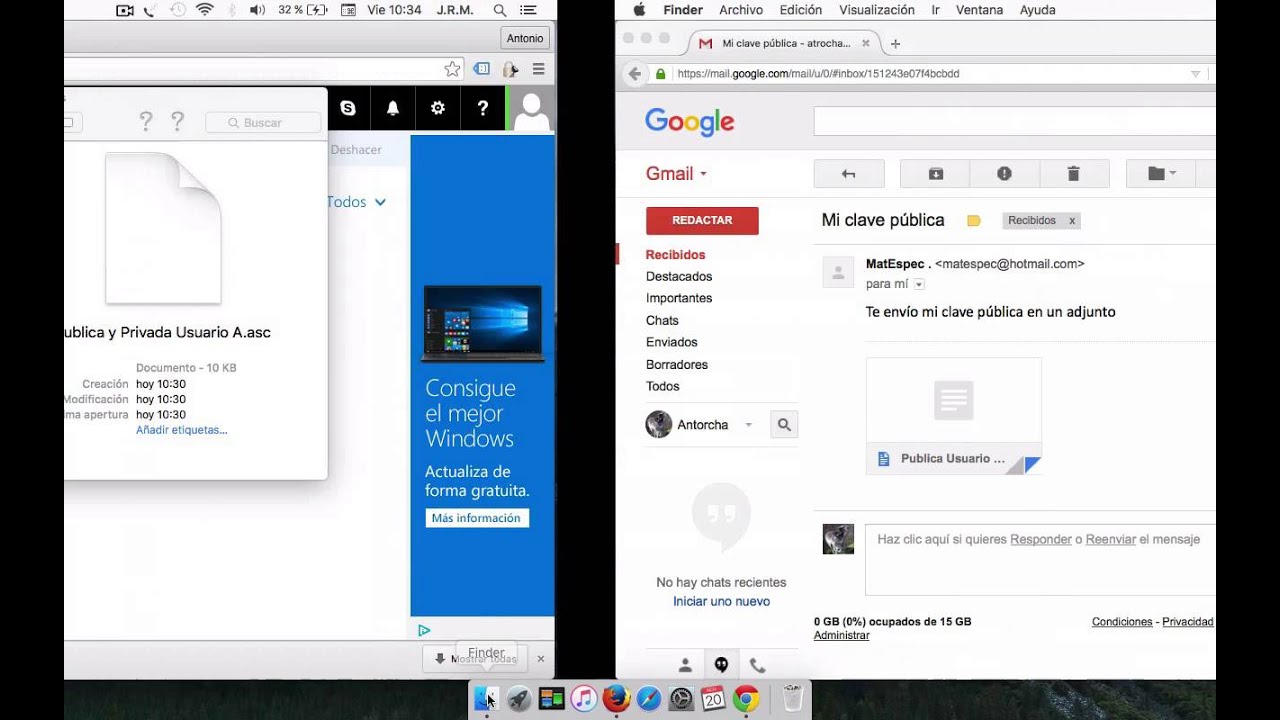This screenshot has height=720, width=1280.
Task: Click the Wi-Fi icon in menu bar
Action: point(205,10)
